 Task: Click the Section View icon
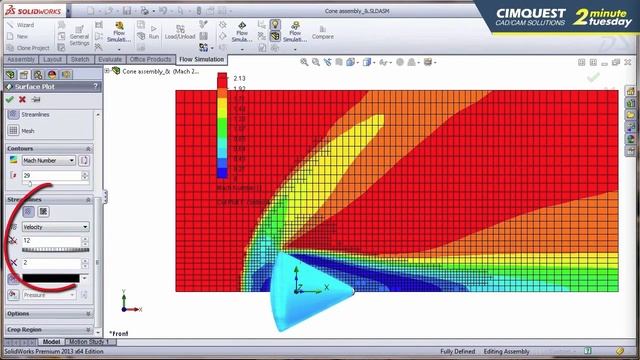[339, 62]
